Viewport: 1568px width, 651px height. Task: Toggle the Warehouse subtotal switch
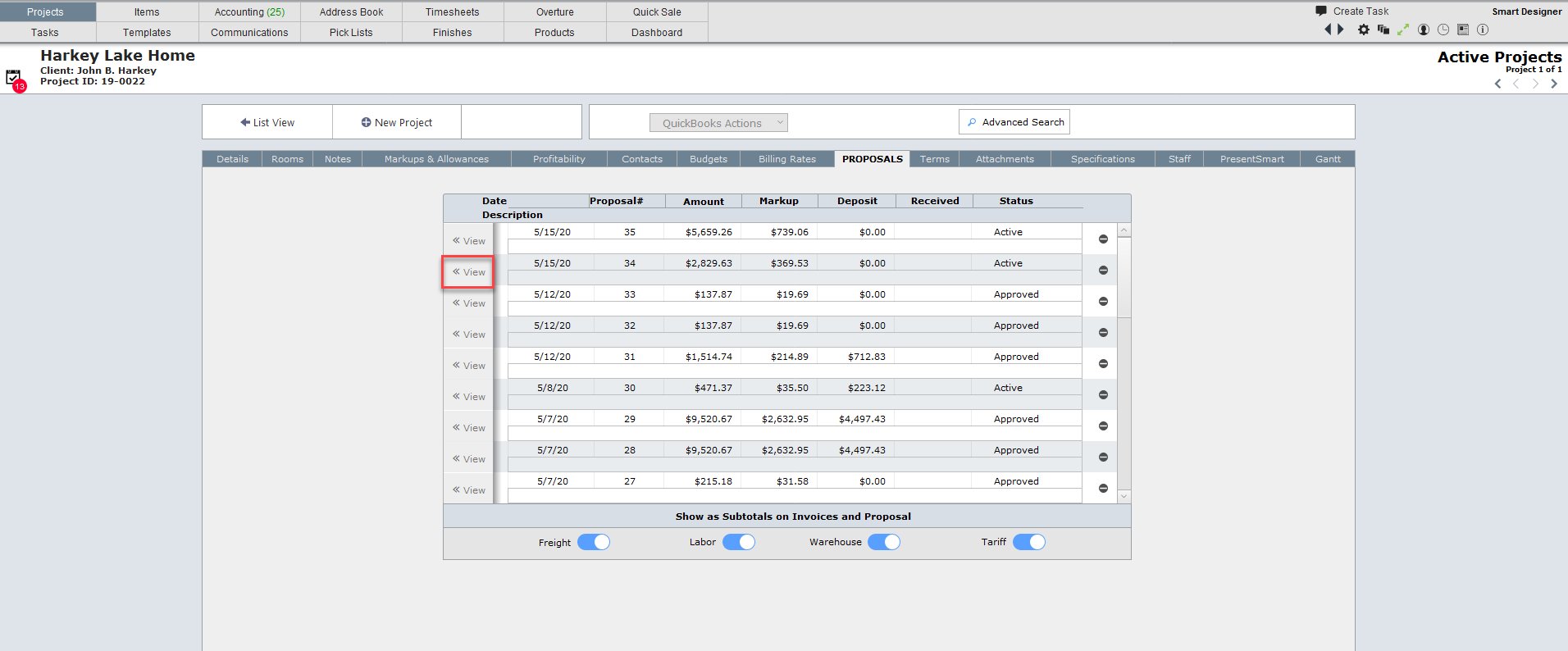pos(884,542)
